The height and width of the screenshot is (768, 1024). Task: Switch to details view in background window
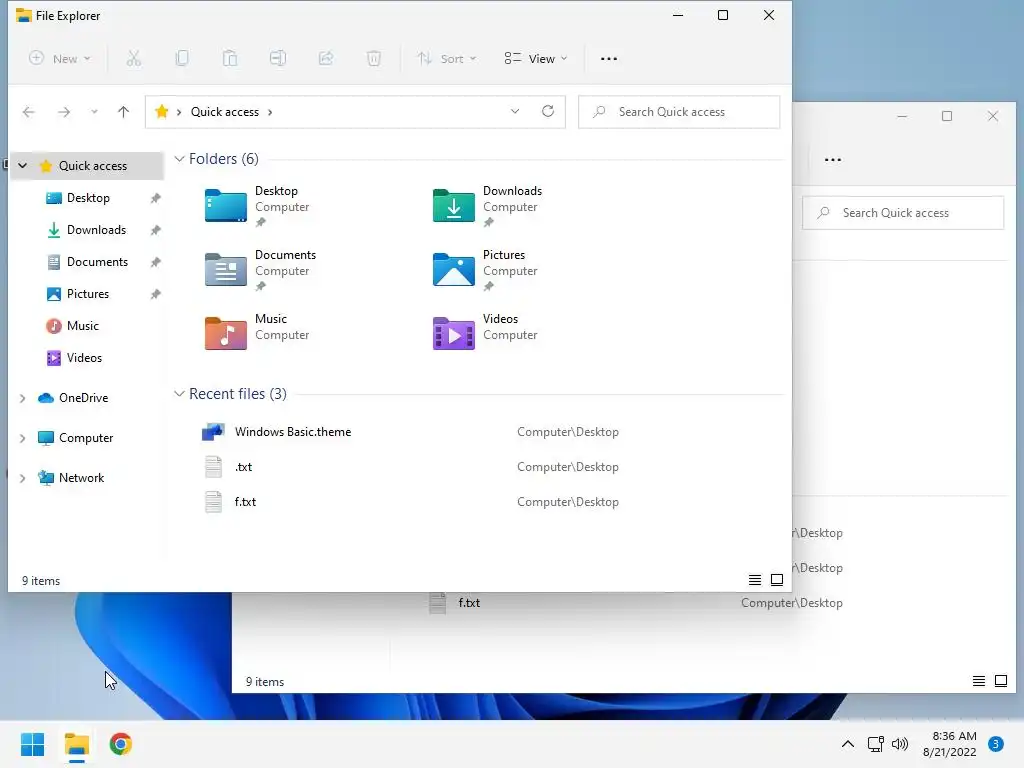tap(978, 681)
